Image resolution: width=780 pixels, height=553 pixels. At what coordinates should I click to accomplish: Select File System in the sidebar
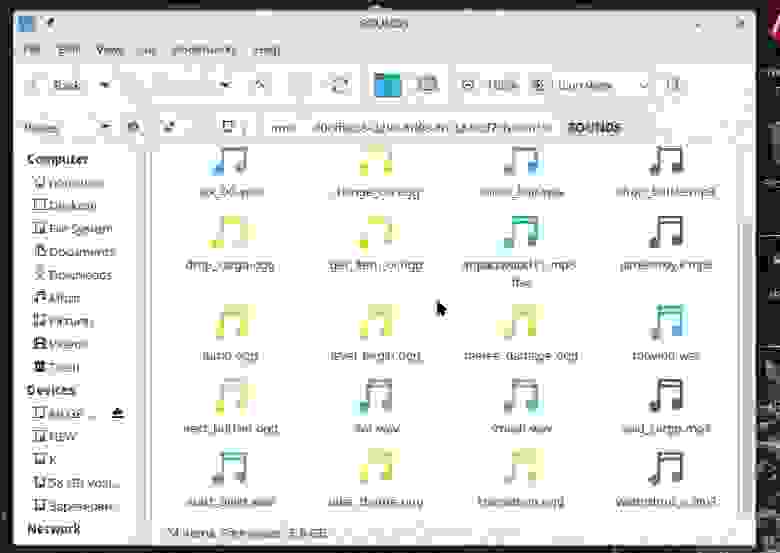point(73,228)
